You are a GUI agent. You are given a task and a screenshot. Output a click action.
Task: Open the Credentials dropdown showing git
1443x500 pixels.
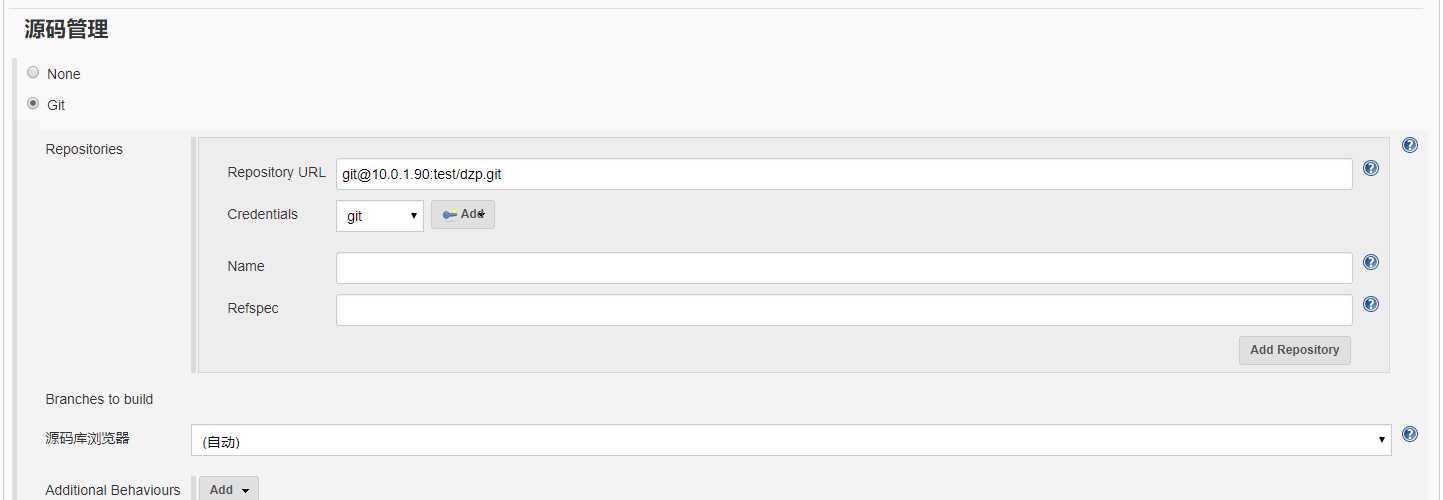coord(380,216)
